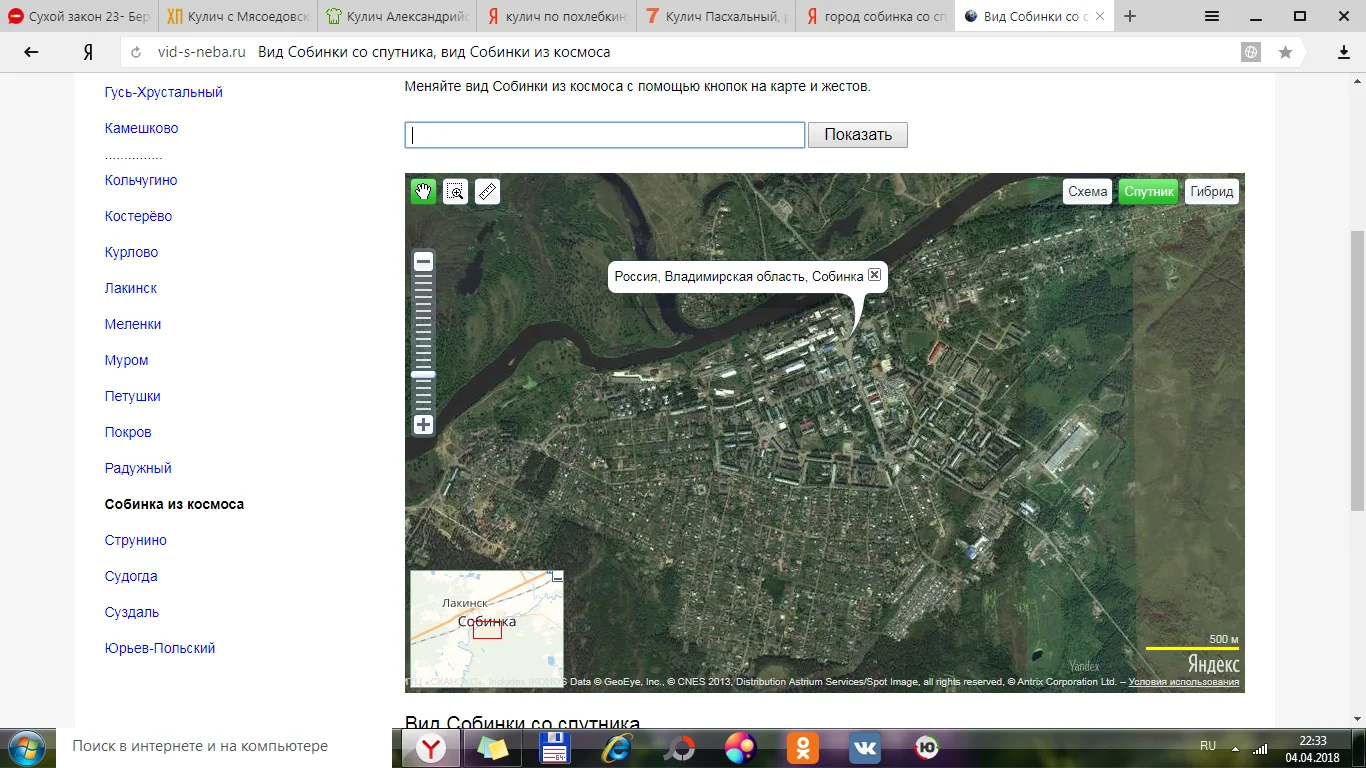The height and width of the screenshot is (768, 1366).
Task: Click the map search input field
Action: (604, 135)
